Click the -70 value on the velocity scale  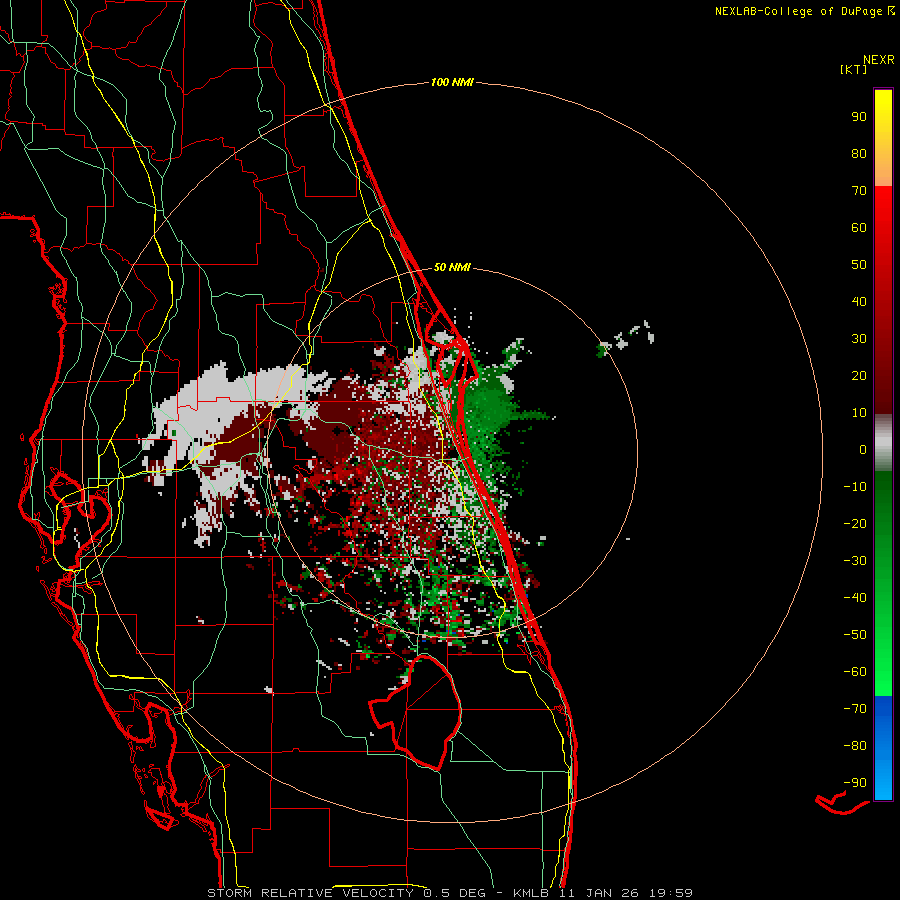pyautogui.click(x=855, y=709)
